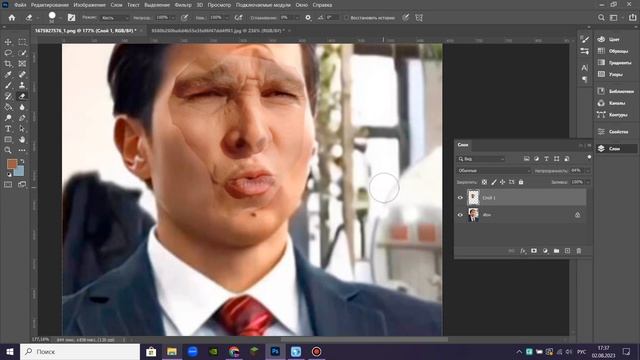Screen dimensions: 640x360
Task: Open the eraser tool preset arrow
Action: 37,18
